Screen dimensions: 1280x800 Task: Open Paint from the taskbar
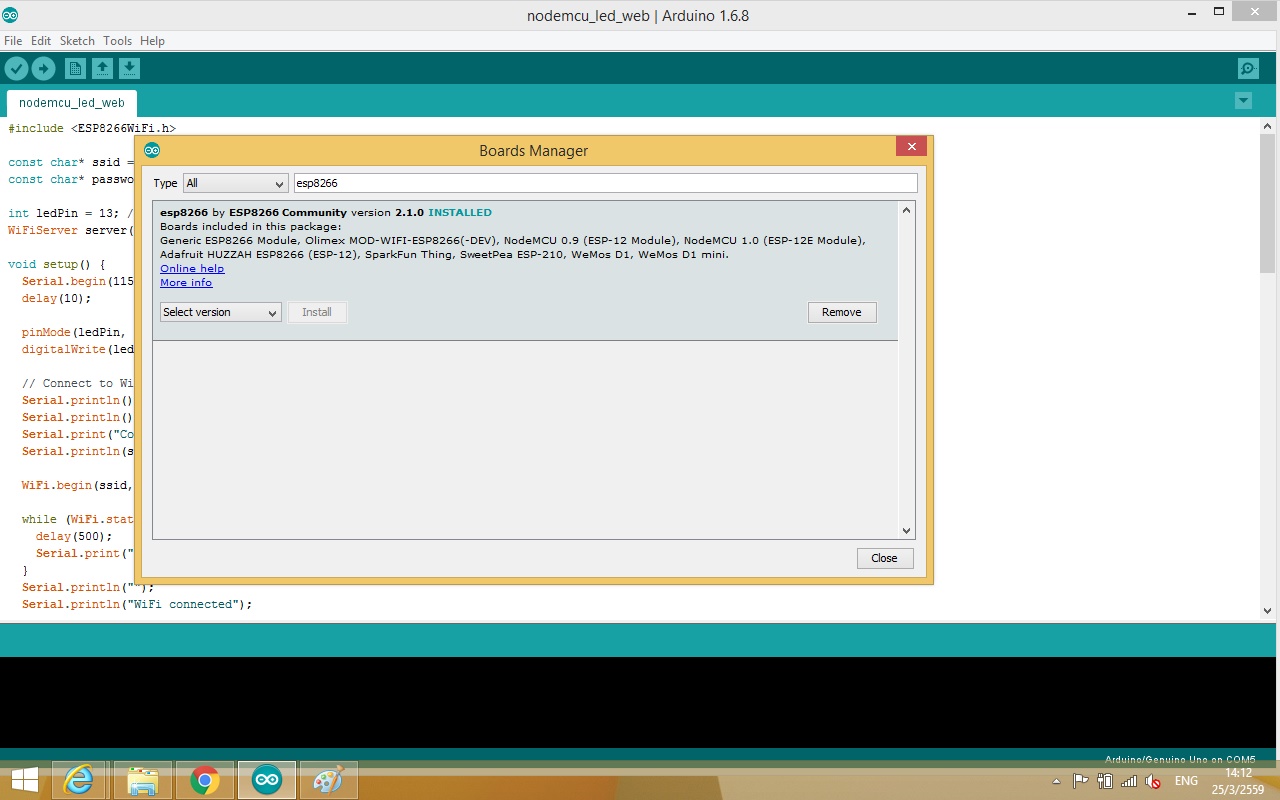click(329, 780)
